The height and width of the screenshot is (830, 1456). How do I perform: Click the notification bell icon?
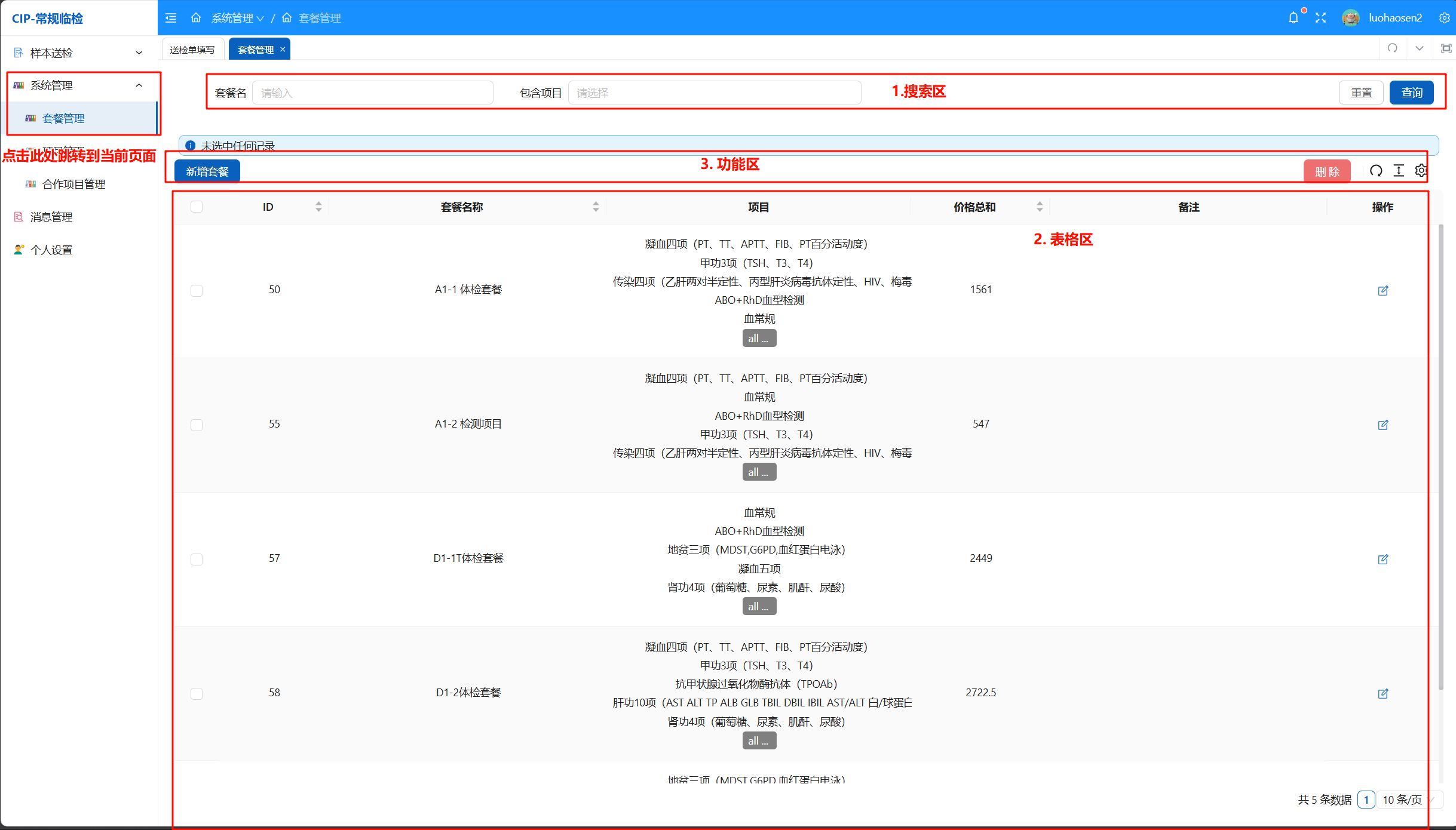pyautogui.click(x=1293, y=18)
